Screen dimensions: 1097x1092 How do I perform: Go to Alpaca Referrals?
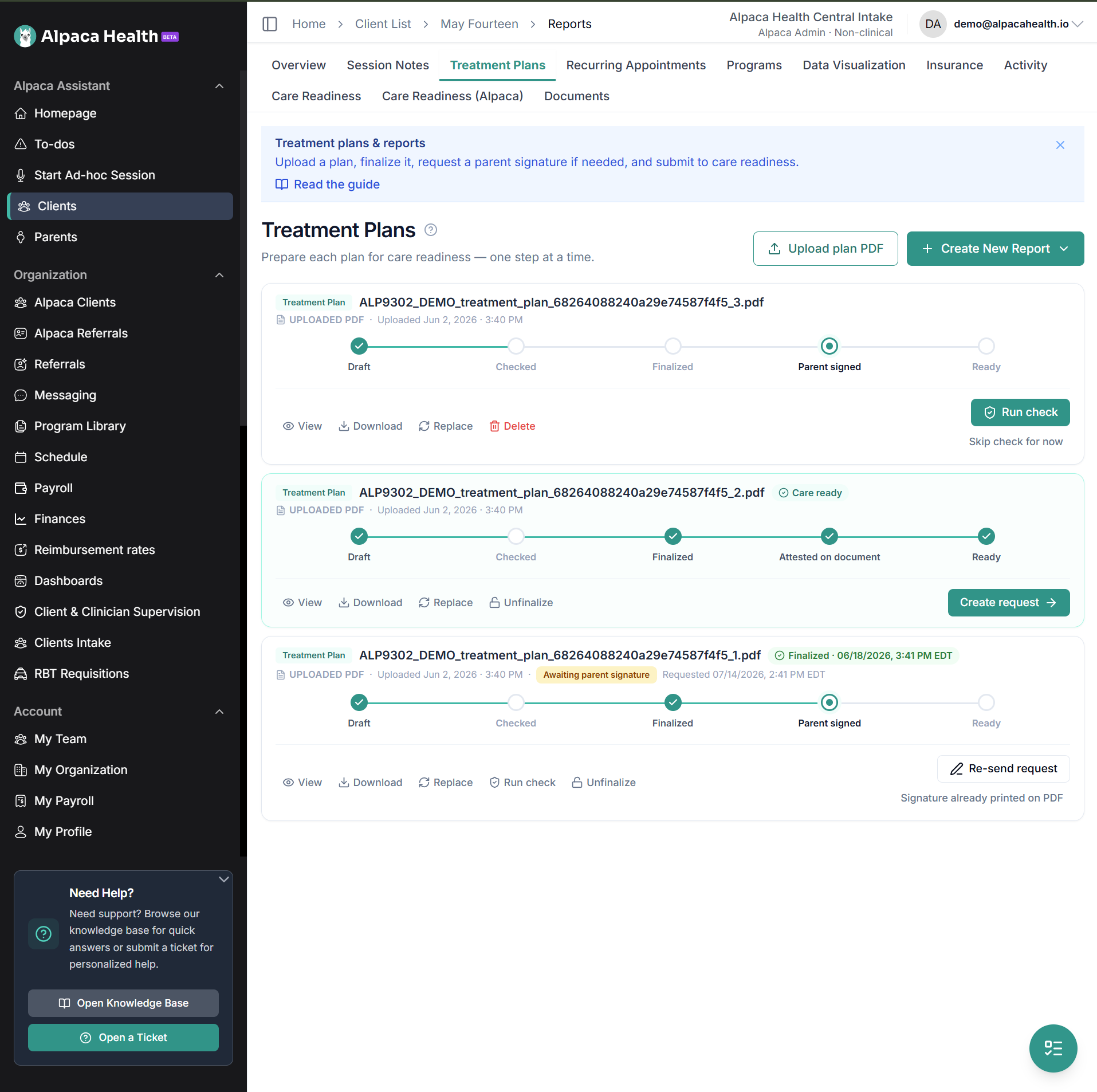click(x=81, y=333)
